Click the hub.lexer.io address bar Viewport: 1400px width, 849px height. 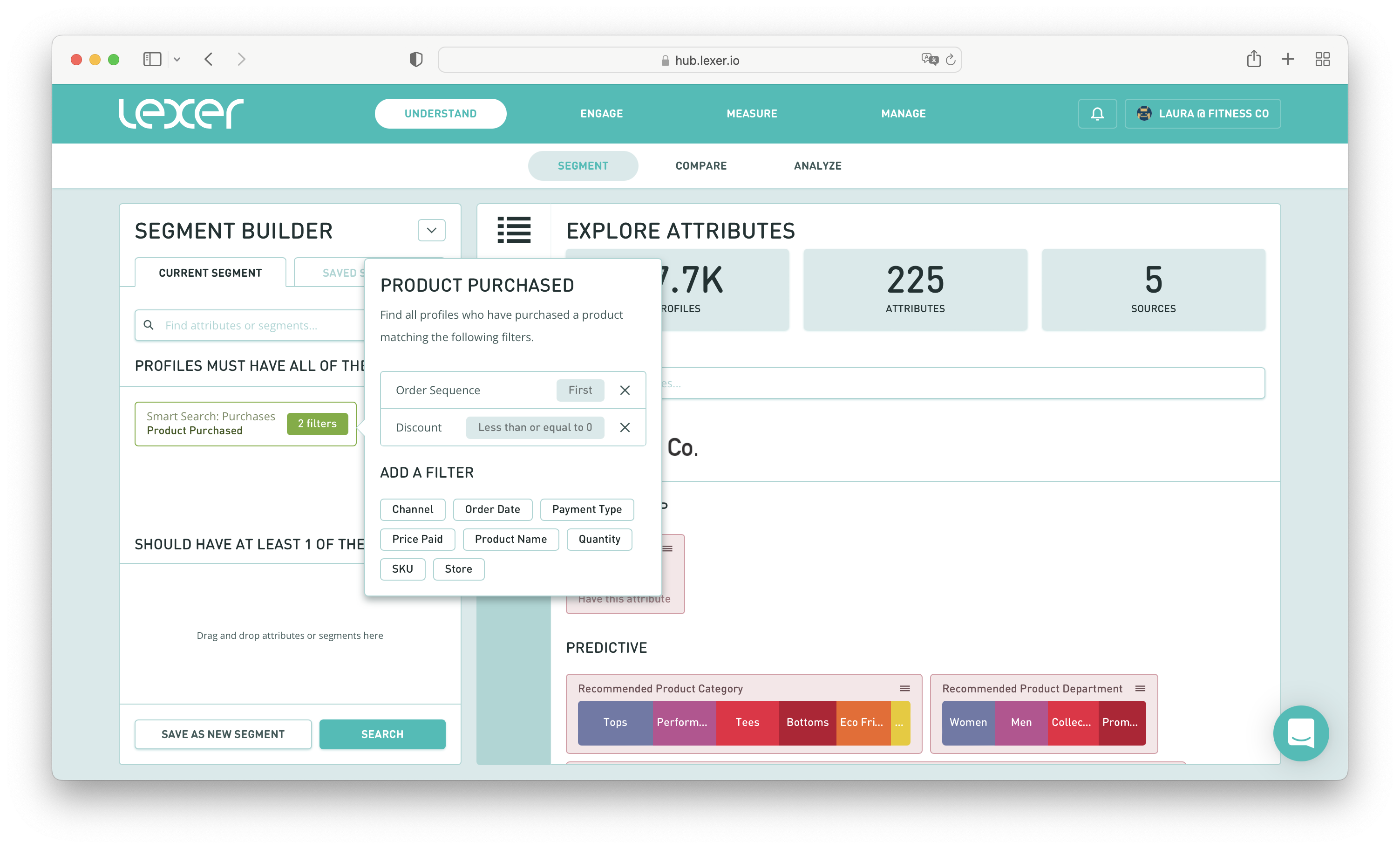(x=700, y=60)
